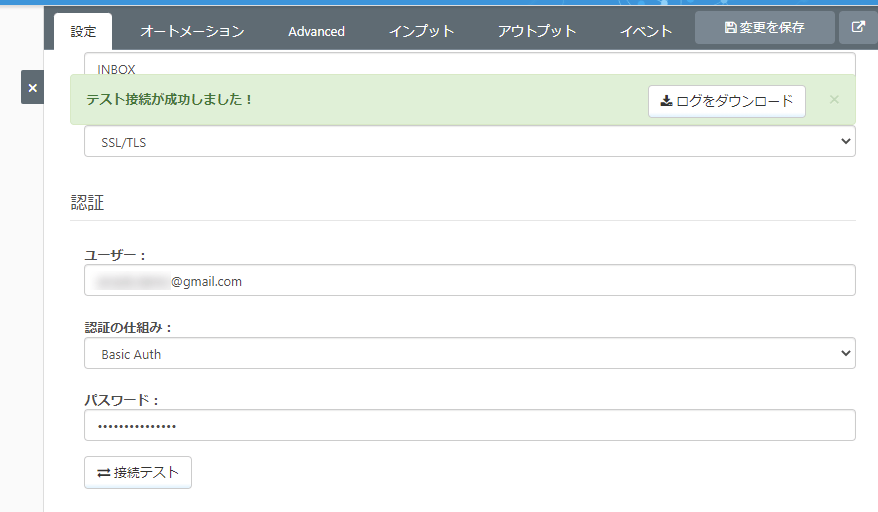Switch to the アウトプット tab
Image resolution: width=878 pixels, height=512 pixels.
click(x=537, y=31)
